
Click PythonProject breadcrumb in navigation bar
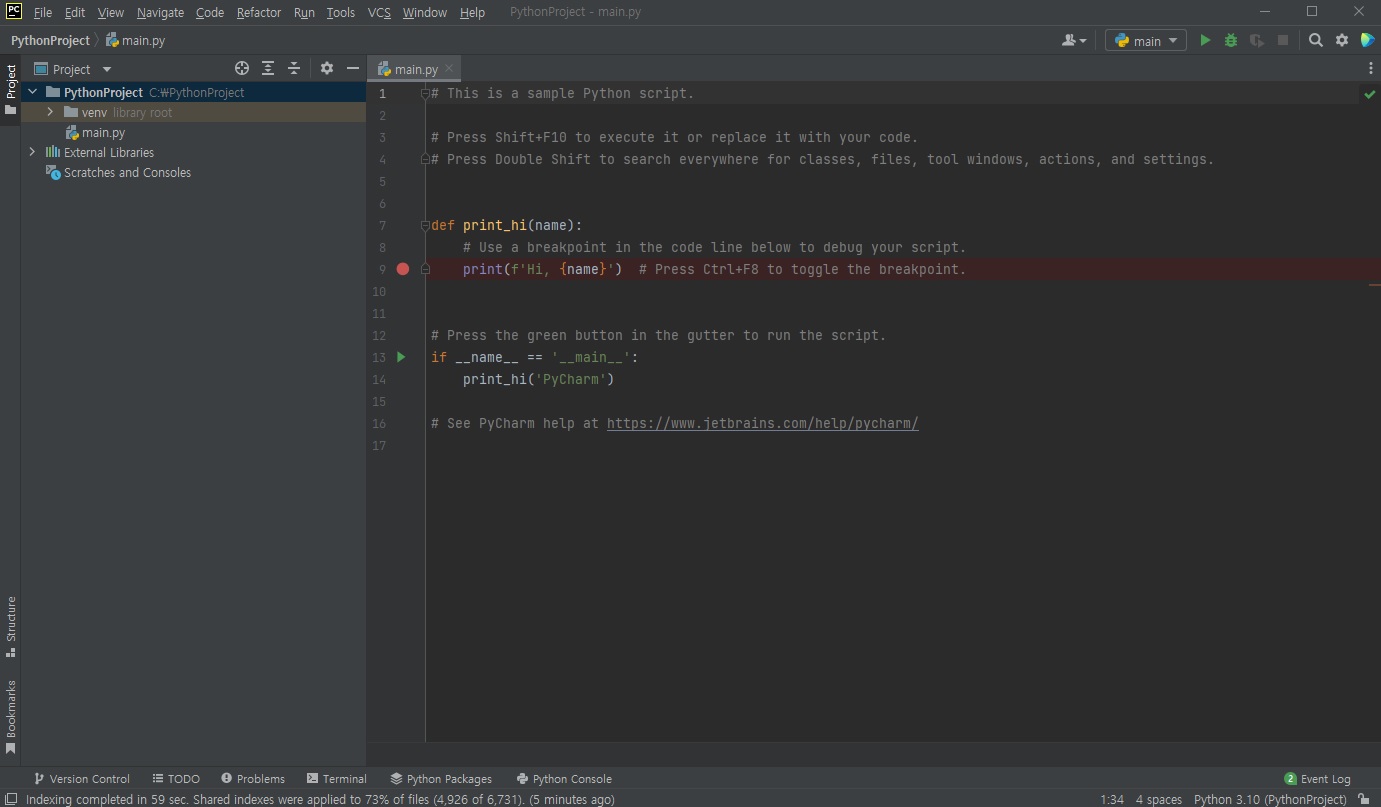click(50, 41)
